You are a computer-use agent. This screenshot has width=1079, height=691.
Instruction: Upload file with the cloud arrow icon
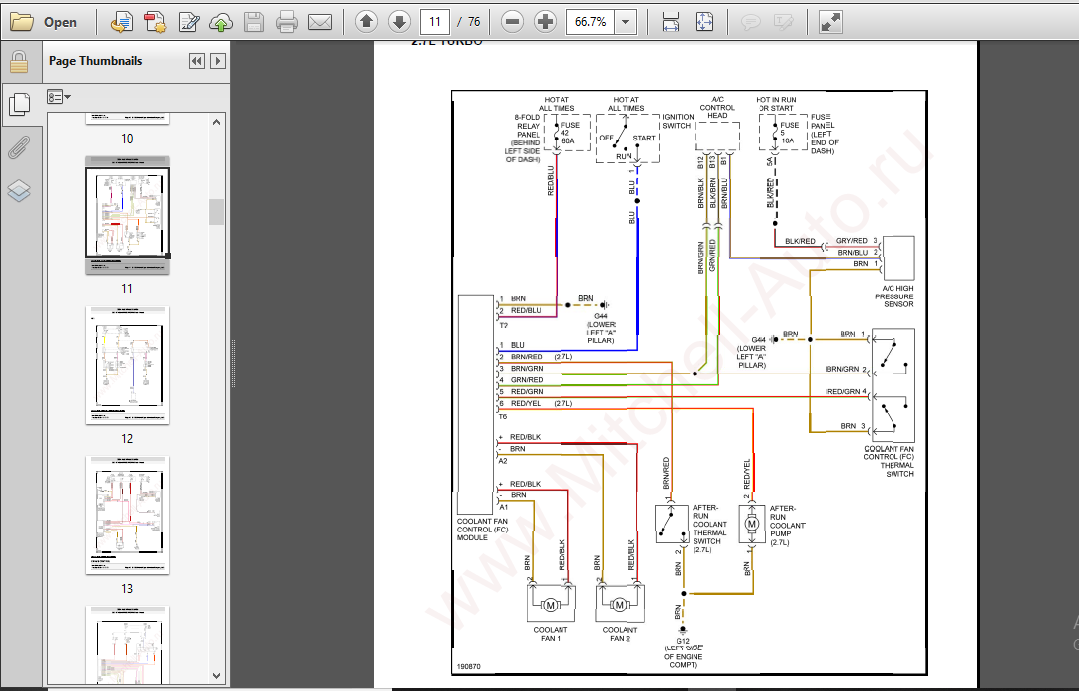tap(221, 22)
